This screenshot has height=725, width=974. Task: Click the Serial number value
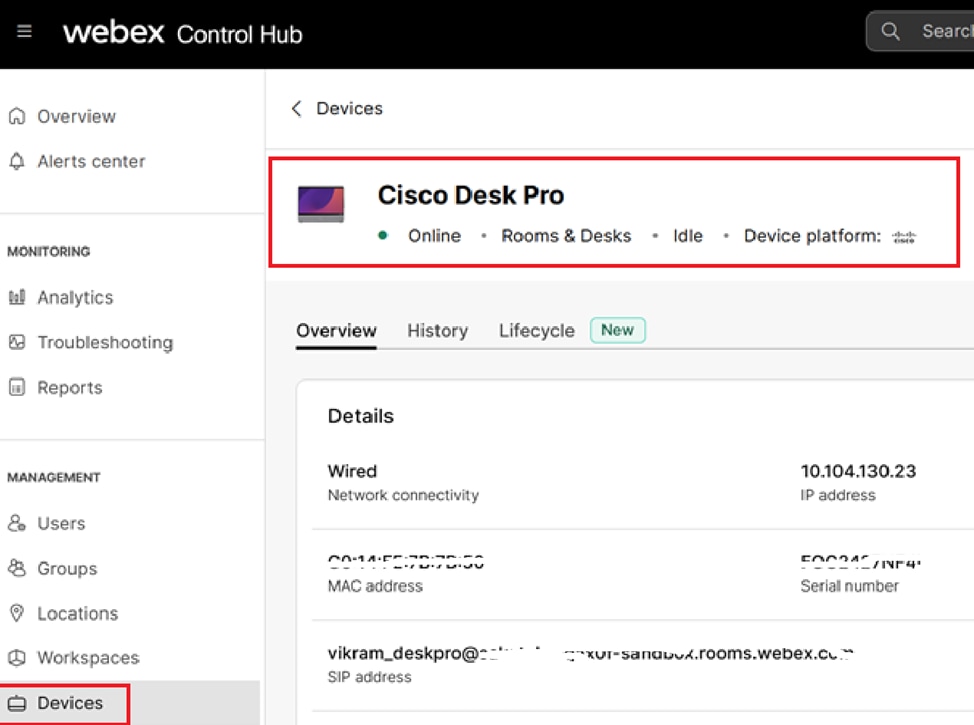pos(860,562)
